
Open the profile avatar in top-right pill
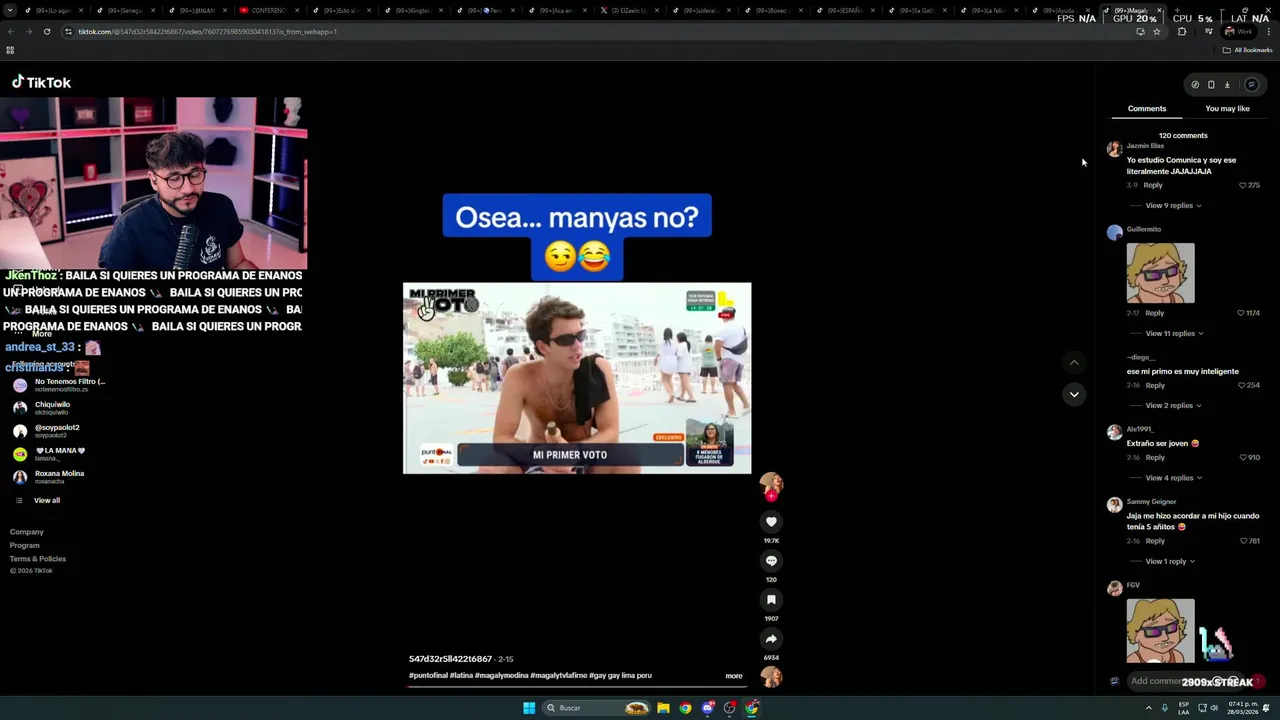point(1251,85)
